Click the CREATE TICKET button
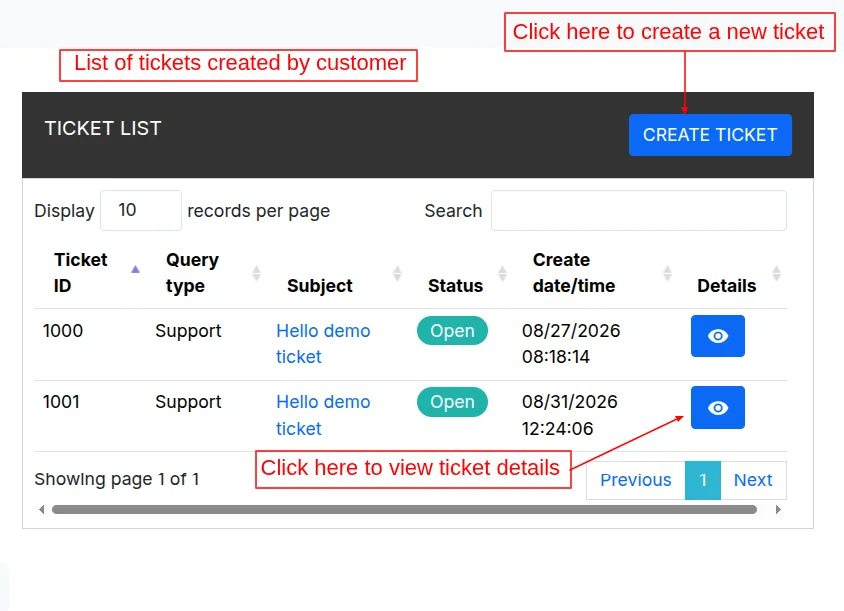844x611 pixels. 710,135
